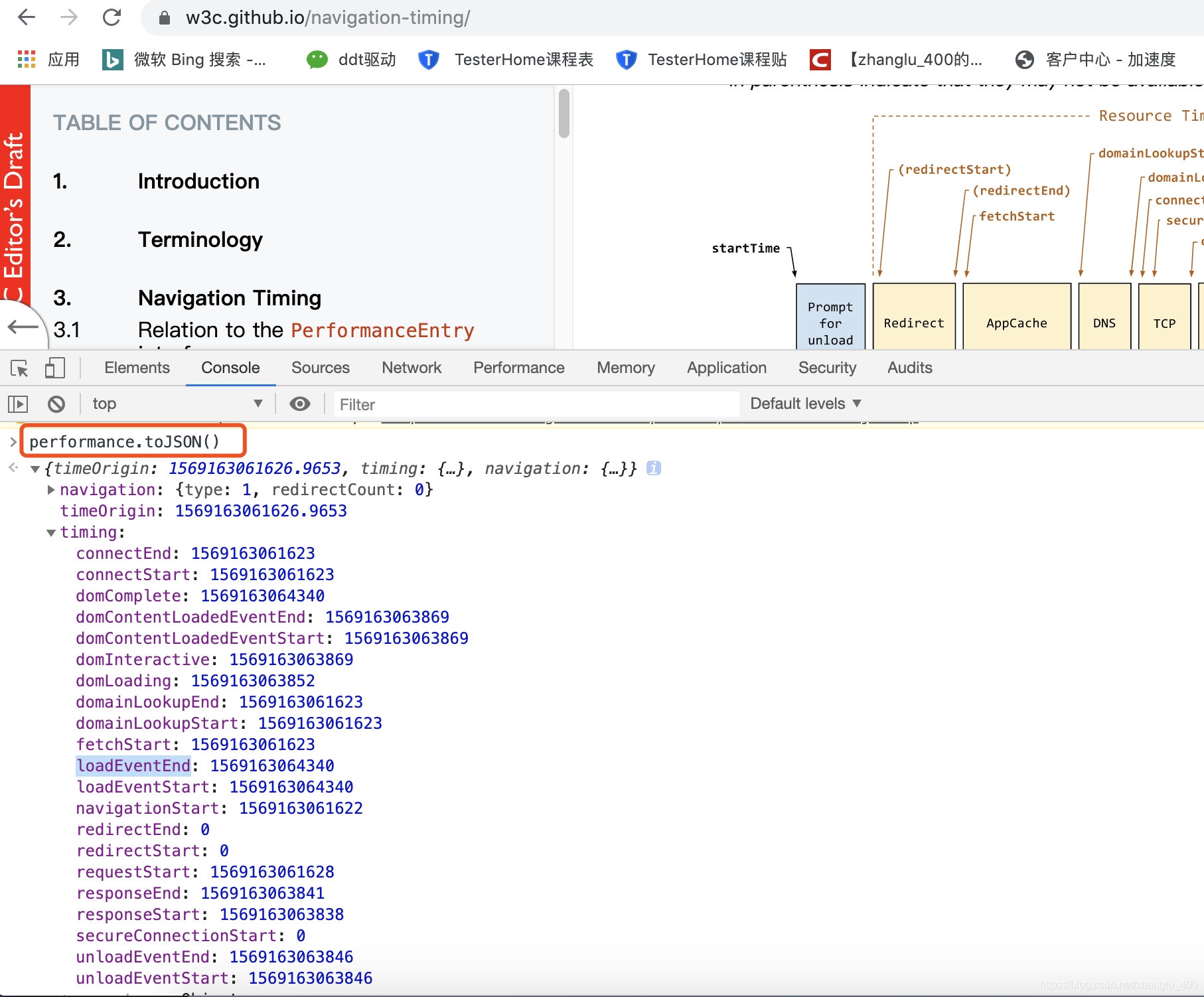
Task: Clear the console
Action: 56,404
